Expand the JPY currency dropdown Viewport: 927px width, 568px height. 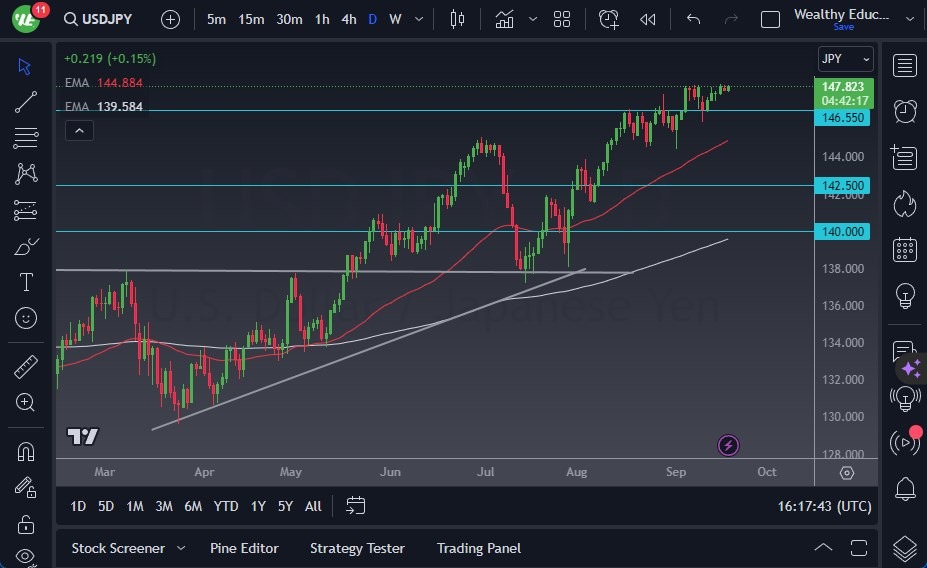(845, 59)
